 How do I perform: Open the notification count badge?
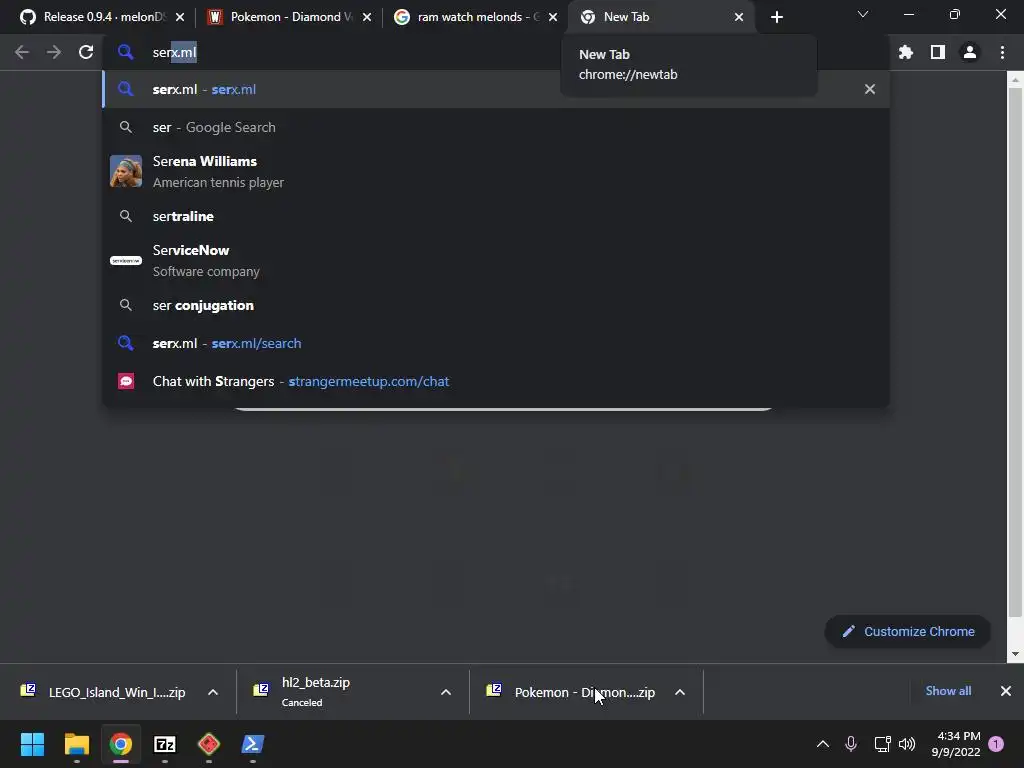tap(996, 744)
